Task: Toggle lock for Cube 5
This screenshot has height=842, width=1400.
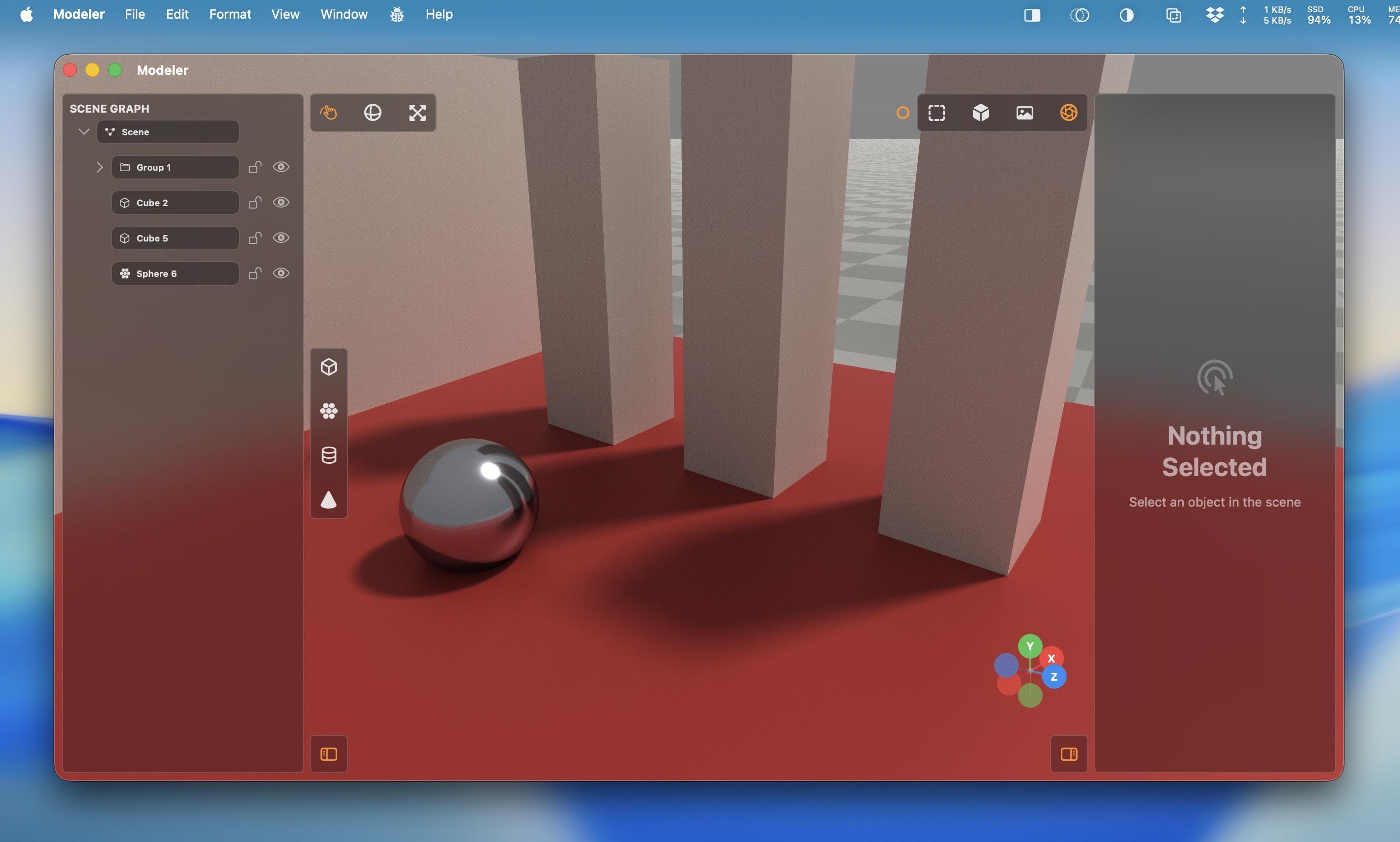Action: 255,238
